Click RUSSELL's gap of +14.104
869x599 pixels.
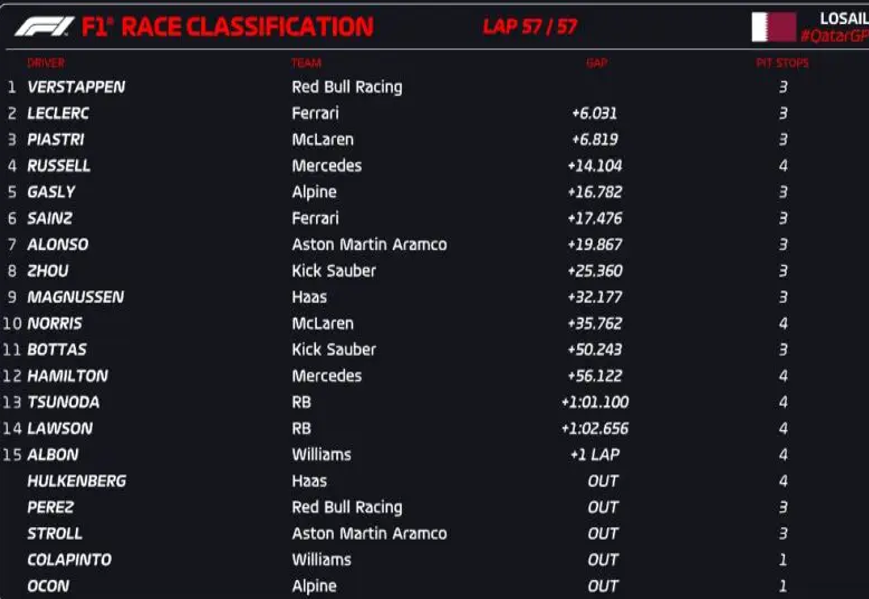coord(595,166)
